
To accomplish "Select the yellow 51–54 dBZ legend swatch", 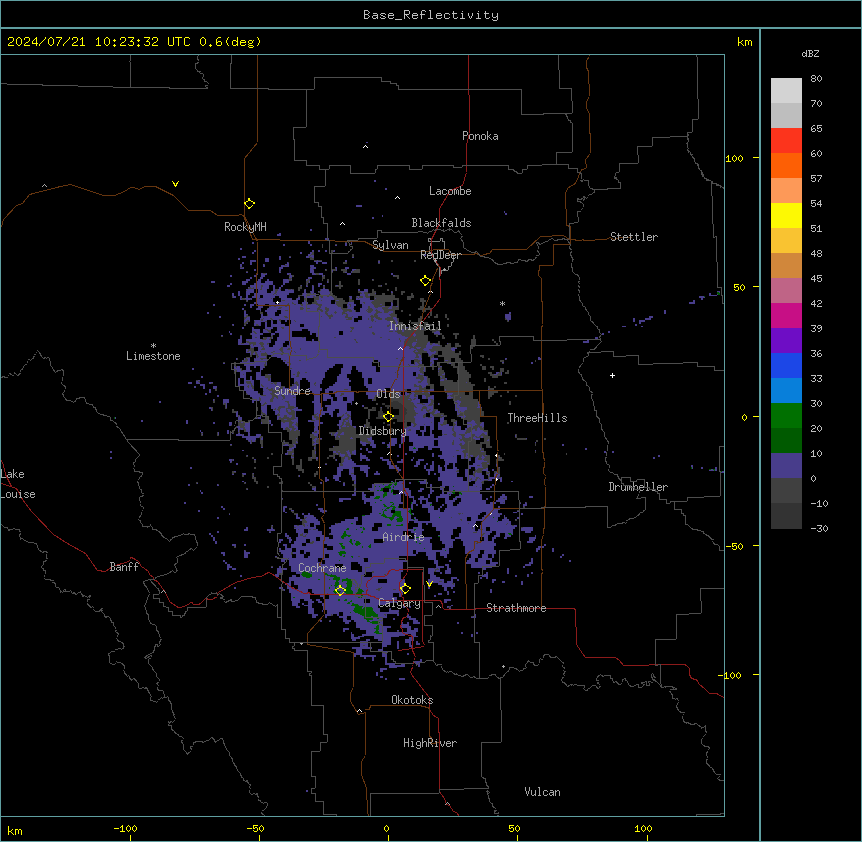I will 786,215.
